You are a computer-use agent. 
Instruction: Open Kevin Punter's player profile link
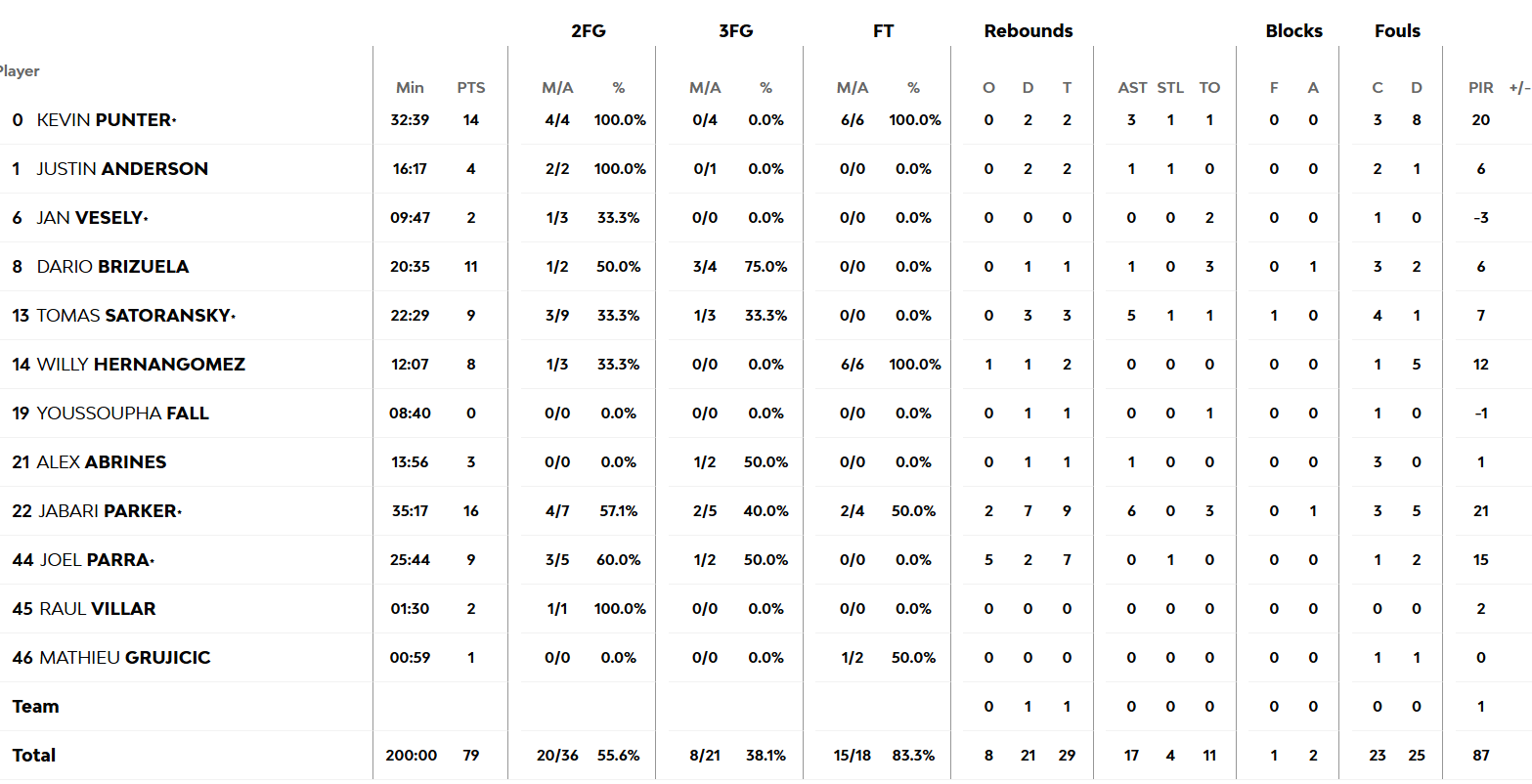click(105, 120)
